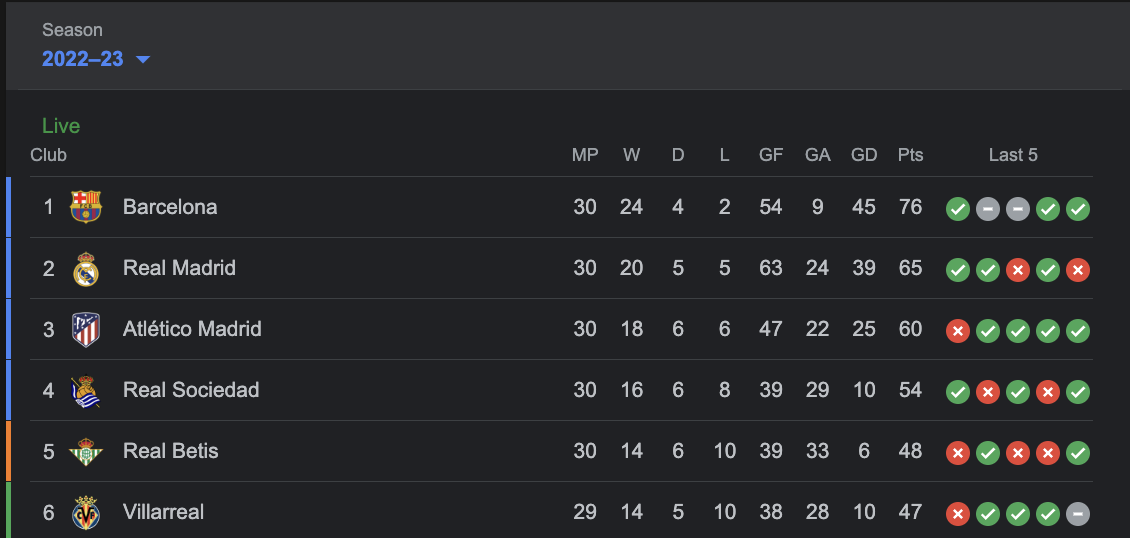1130x538 pixels.
Task: Click the Real Sociedad crest icon
Action: [86, 391]
